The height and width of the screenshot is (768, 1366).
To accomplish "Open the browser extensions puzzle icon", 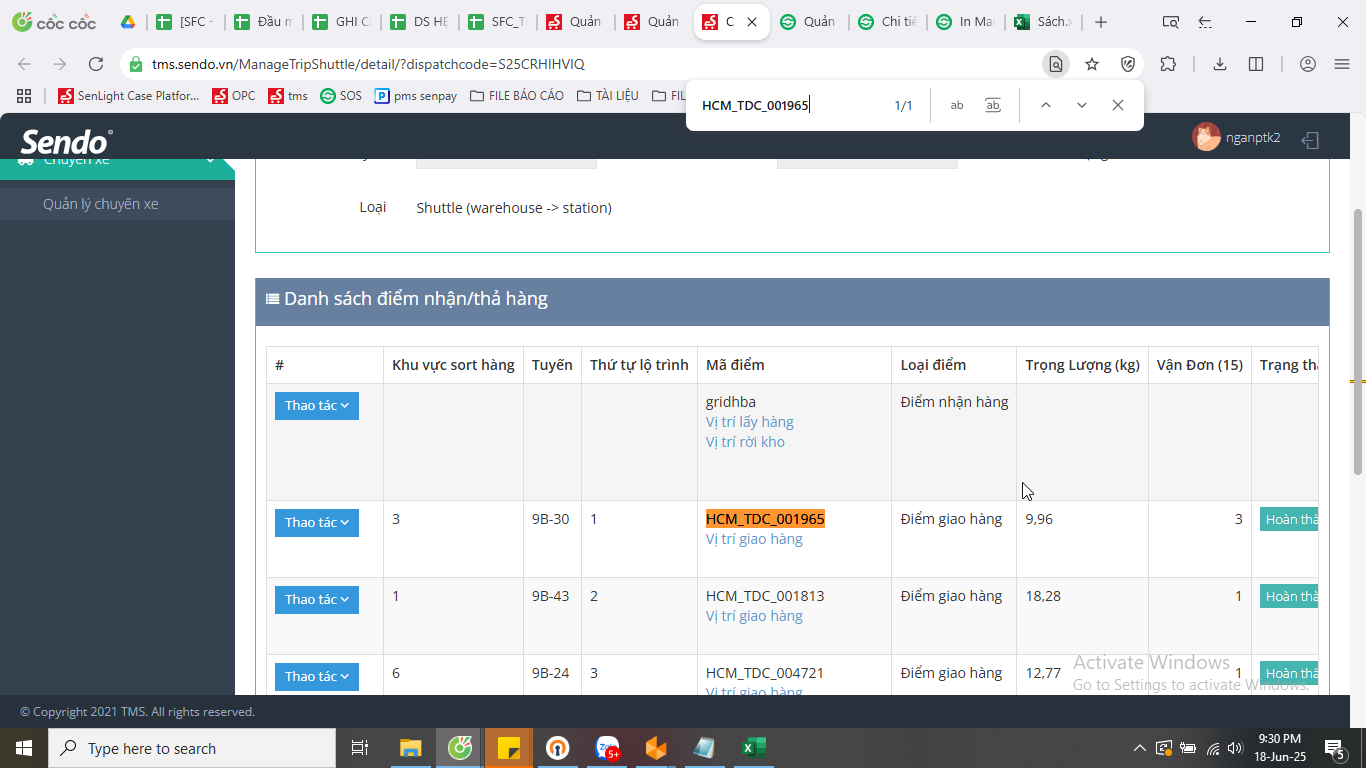I will (x=1168, y=64).
